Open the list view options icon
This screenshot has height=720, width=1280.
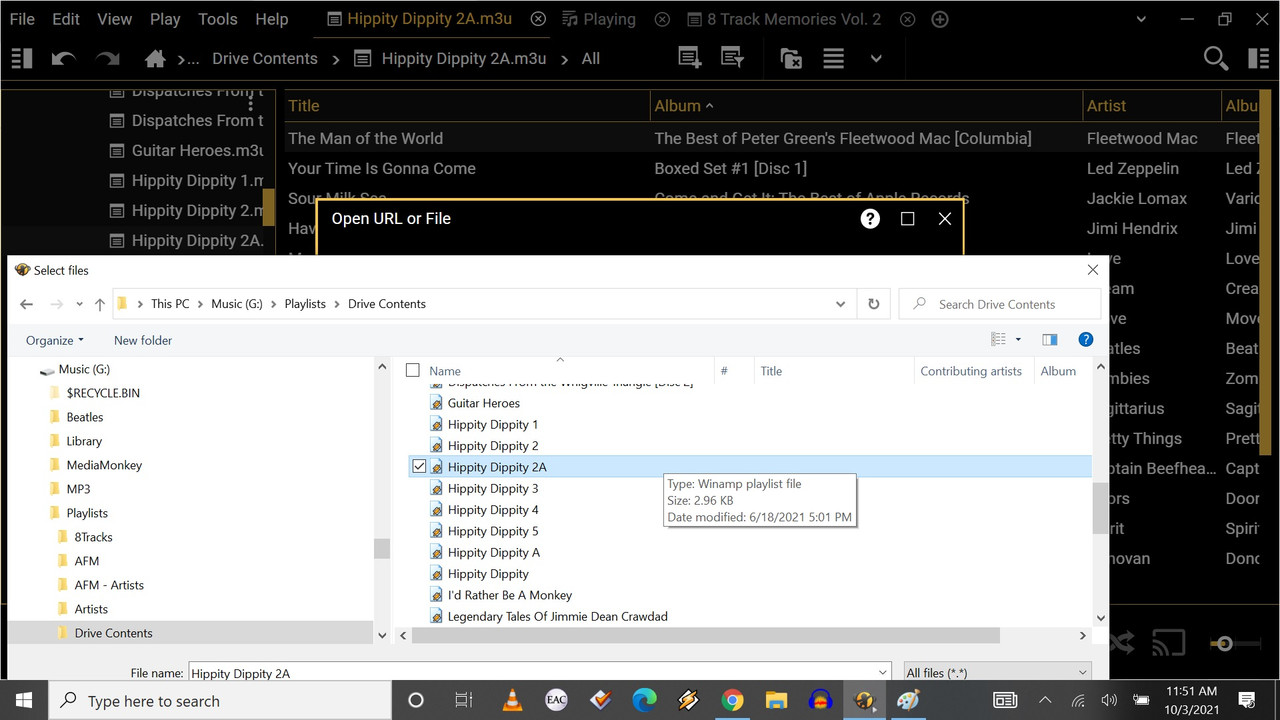coord(834,59)
